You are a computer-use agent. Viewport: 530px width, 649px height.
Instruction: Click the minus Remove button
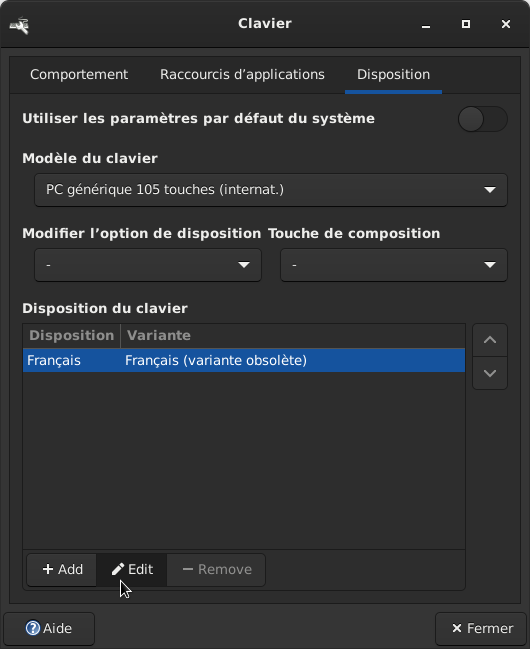tap(216, 570)
